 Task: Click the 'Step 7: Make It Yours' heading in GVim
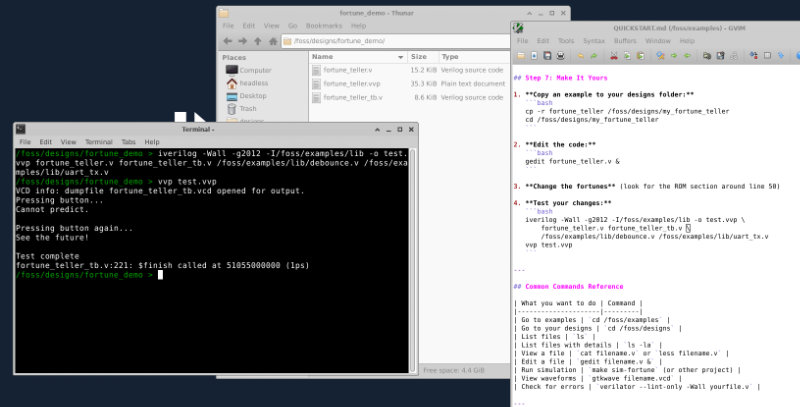[561, 78]
